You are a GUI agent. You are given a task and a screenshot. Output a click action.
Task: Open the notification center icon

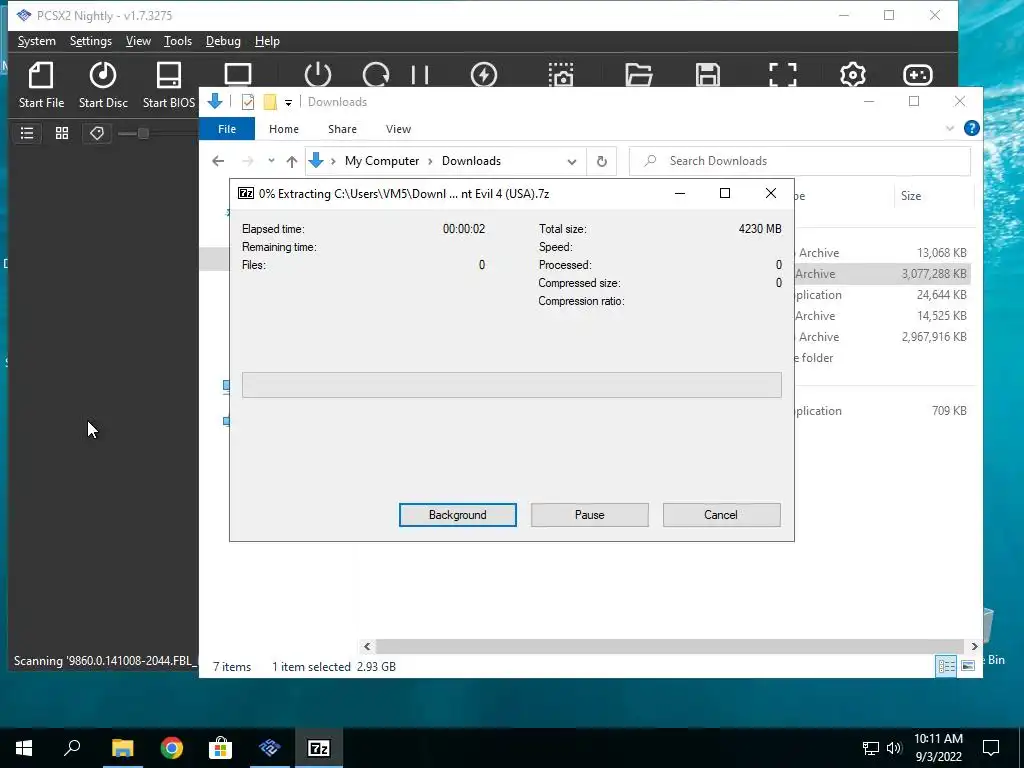coord(991,748)
